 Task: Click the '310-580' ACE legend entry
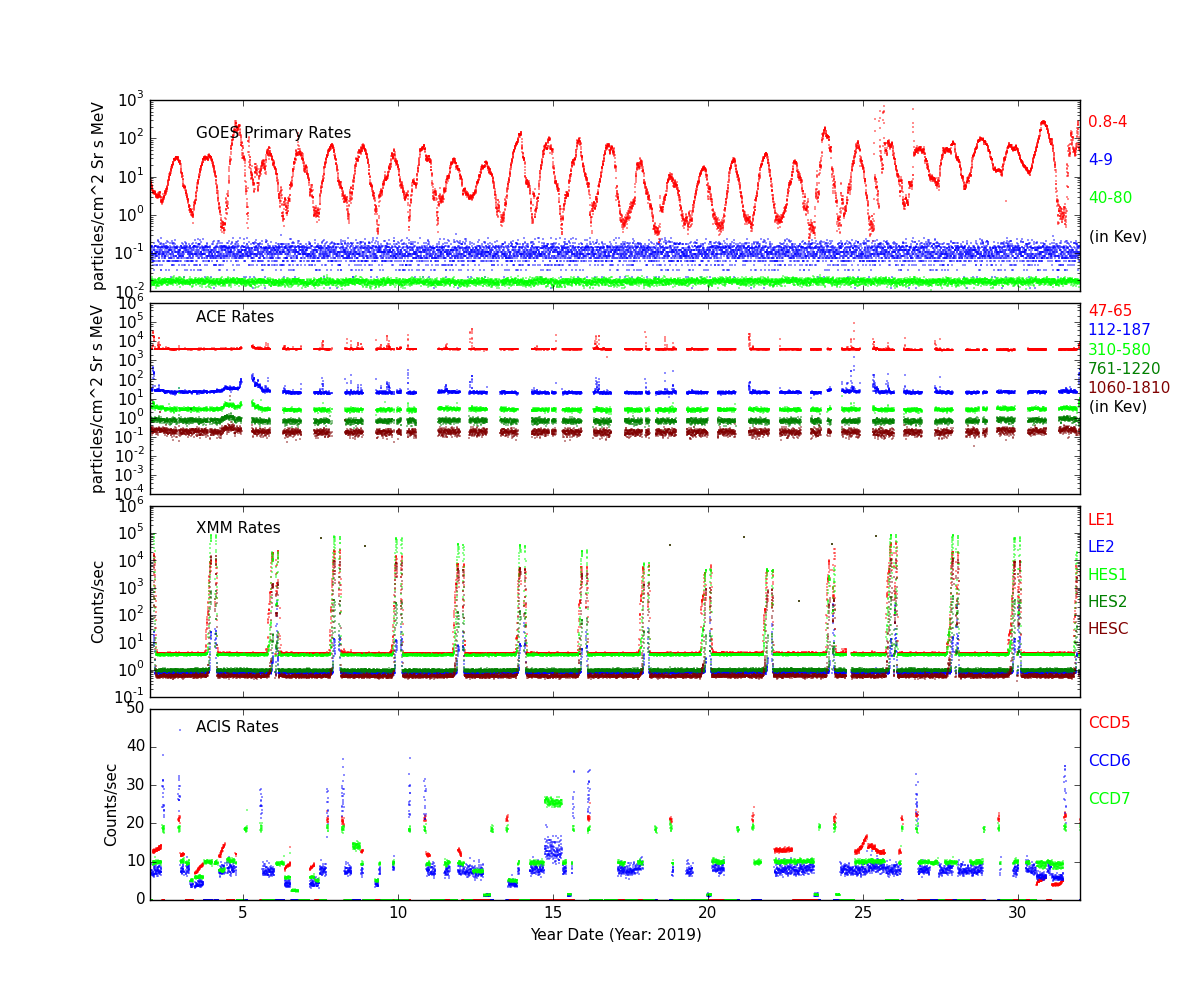tap(1119, 350)
